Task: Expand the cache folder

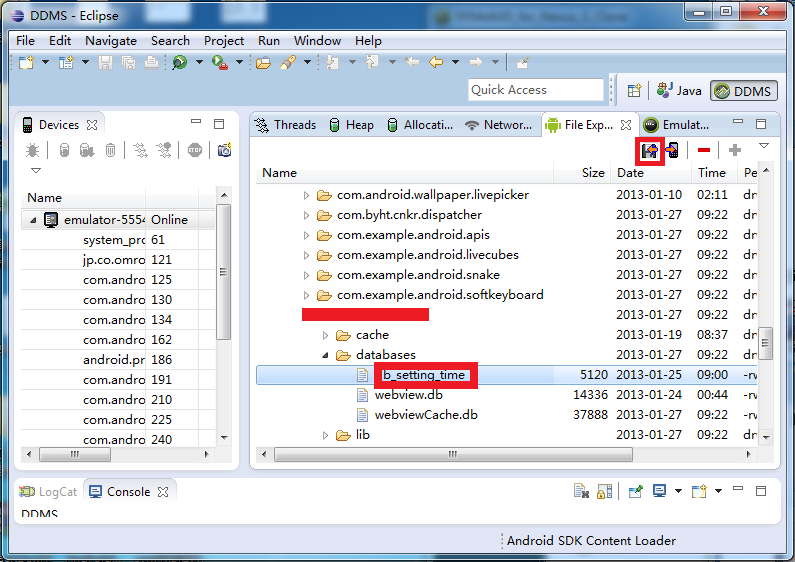Action: (x=326, y=335)
